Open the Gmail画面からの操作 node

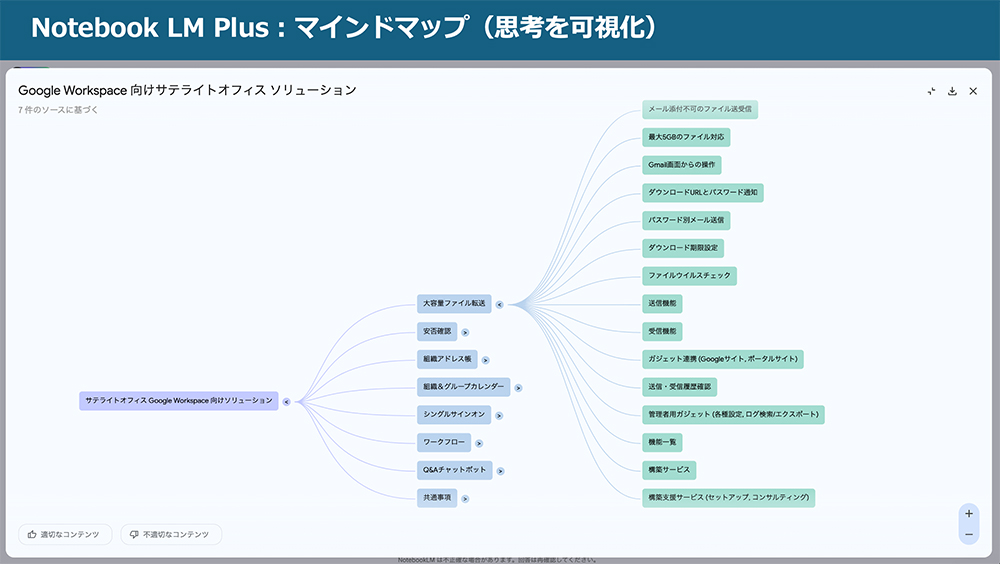click(682, 165)
